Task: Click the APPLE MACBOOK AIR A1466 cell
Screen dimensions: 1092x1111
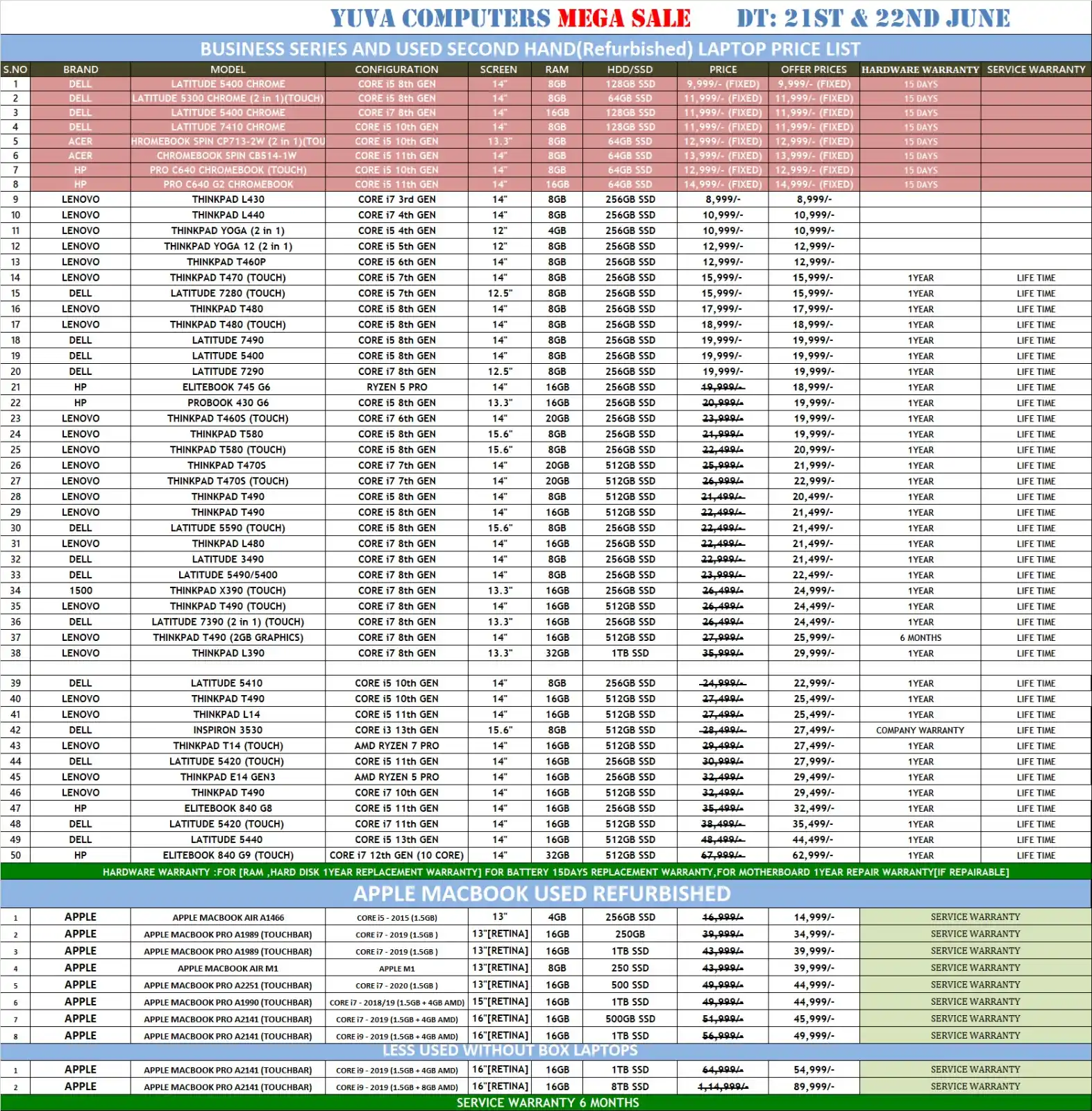Action: pyautogui.click(x=228, y=917)
